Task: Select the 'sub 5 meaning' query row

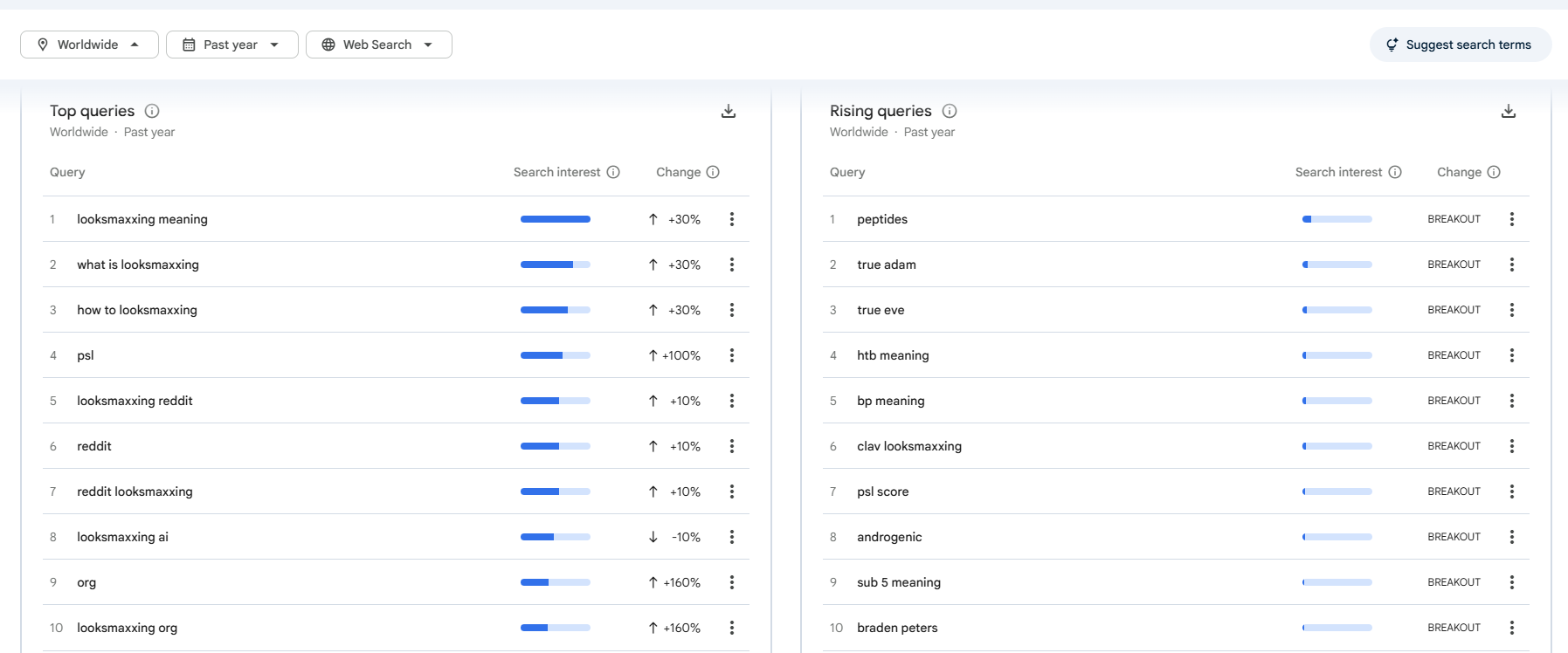Action: click(898, 582)
